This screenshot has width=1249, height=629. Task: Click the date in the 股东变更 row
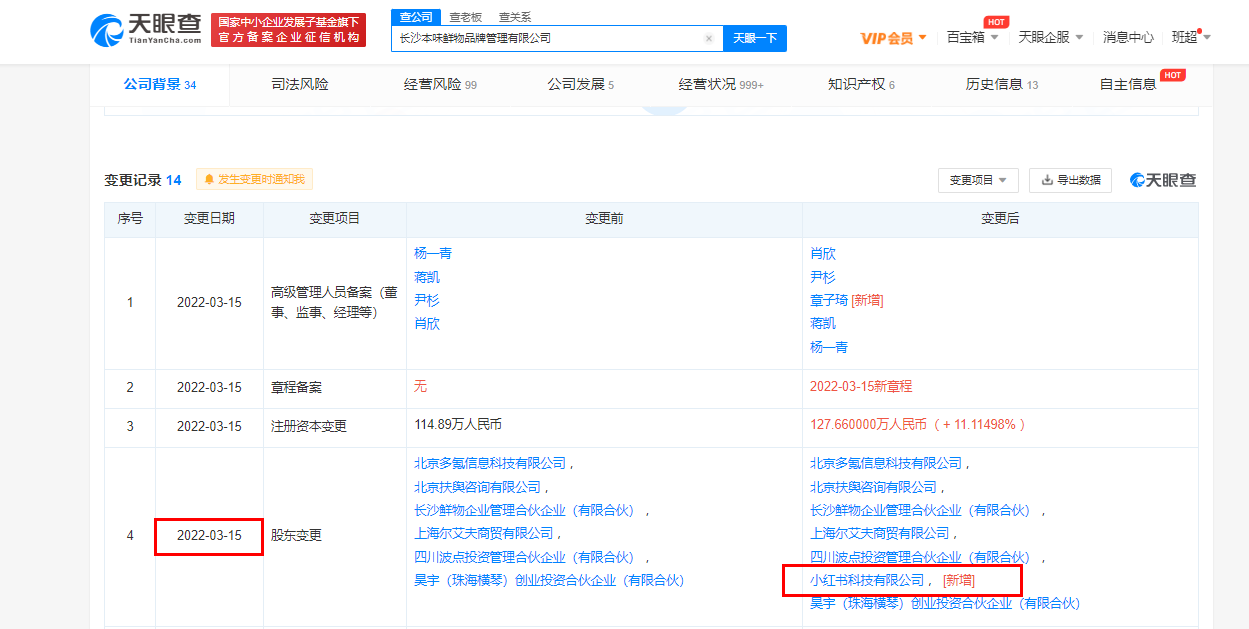pos(209,535)
